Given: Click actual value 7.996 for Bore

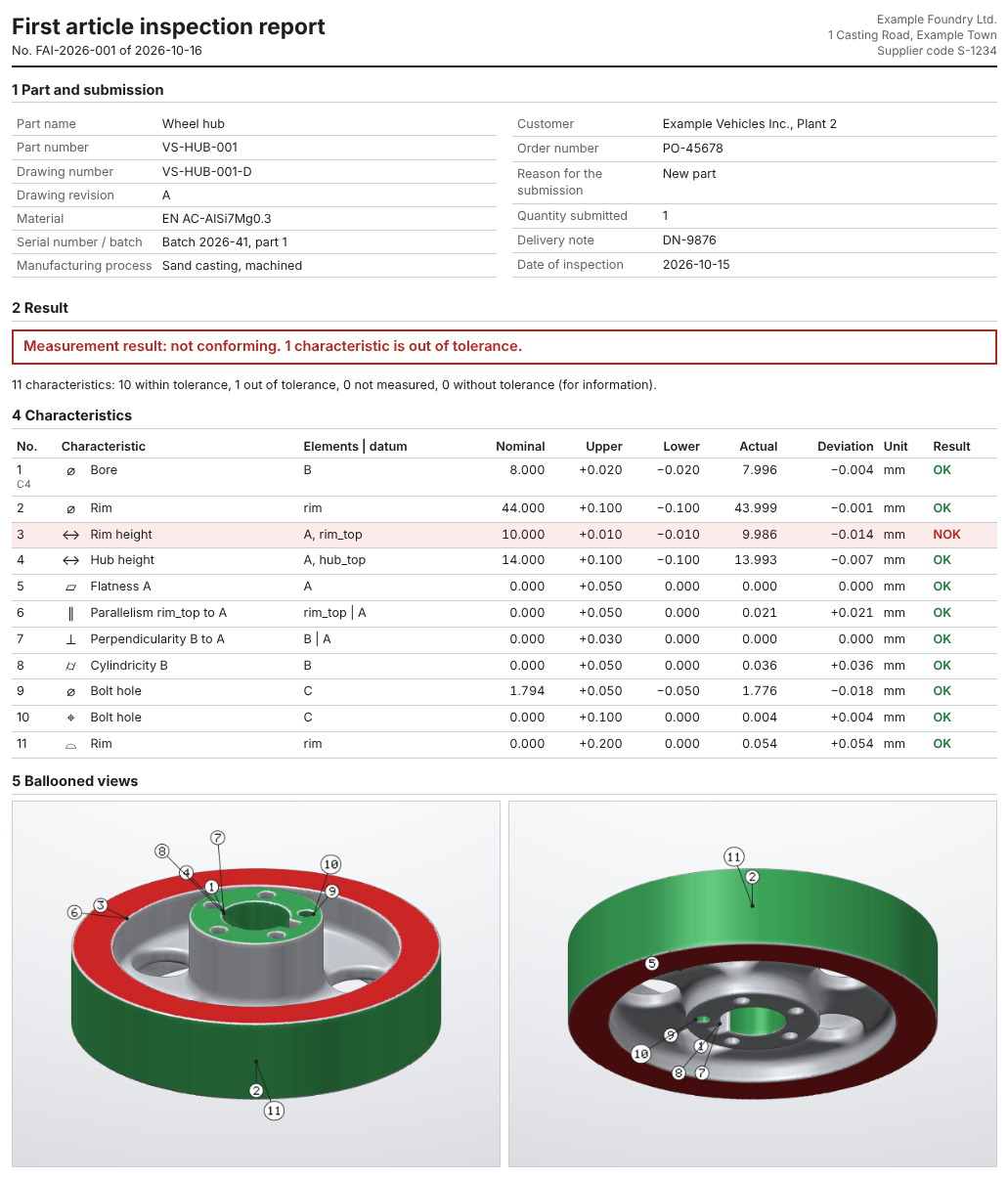Looking at the screenshot, I should [x=759, y=470].
